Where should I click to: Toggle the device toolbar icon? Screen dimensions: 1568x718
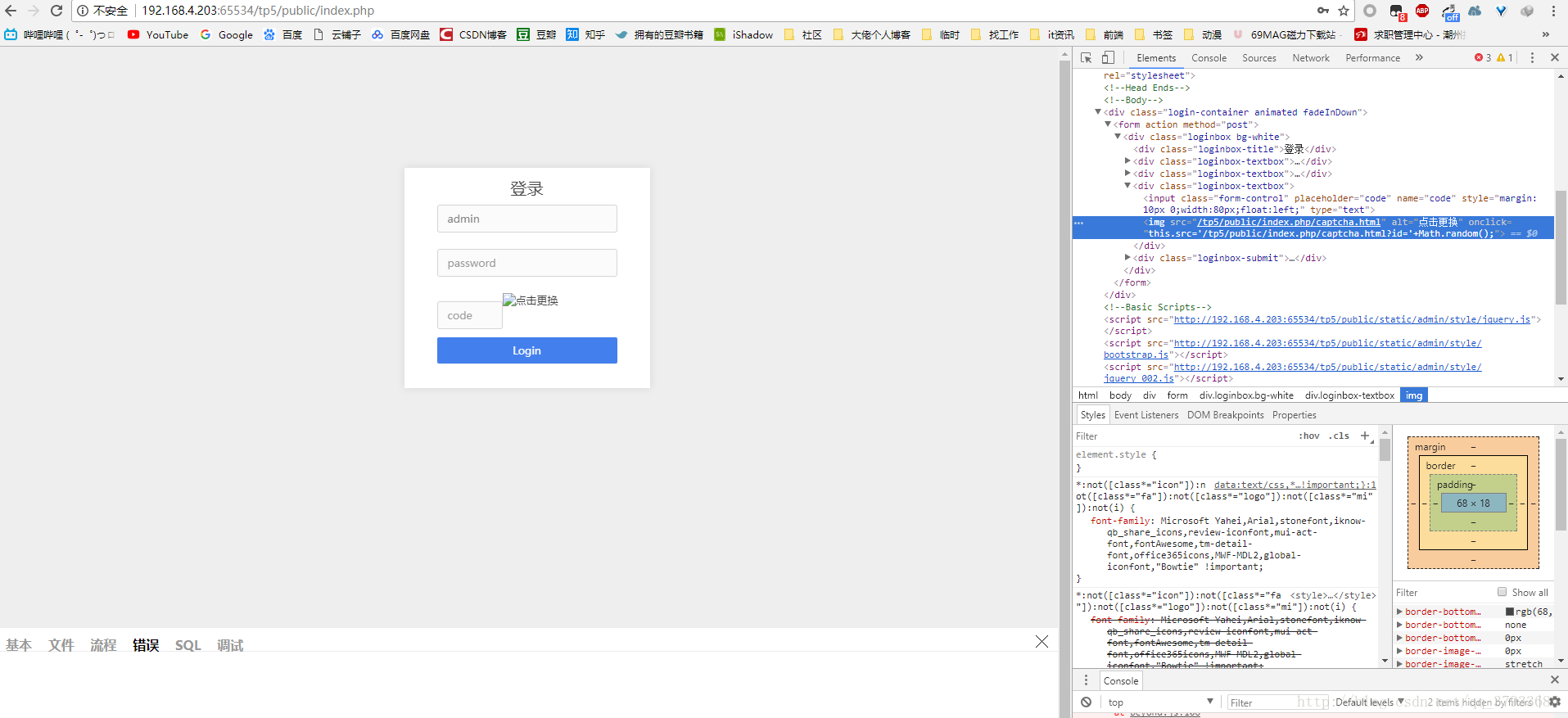1108,57
